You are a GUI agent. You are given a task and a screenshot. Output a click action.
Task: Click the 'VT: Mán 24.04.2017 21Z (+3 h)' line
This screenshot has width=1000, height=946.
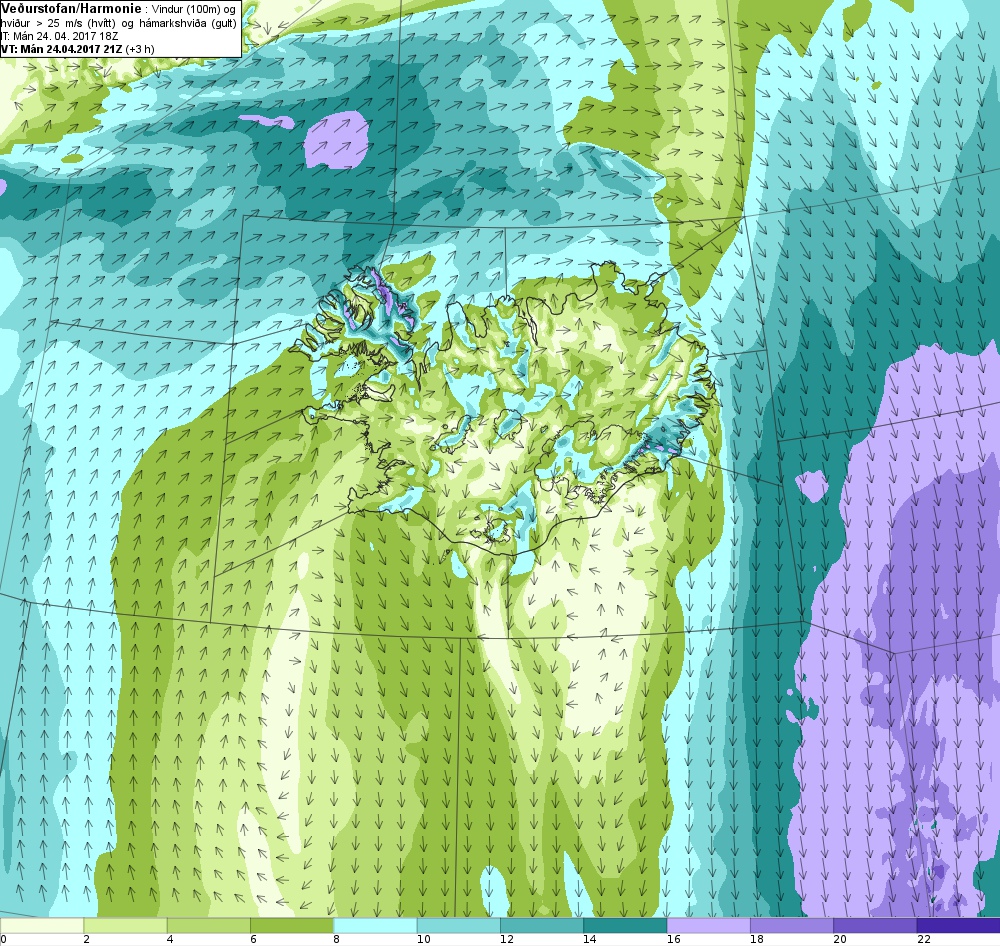[77, 49]
